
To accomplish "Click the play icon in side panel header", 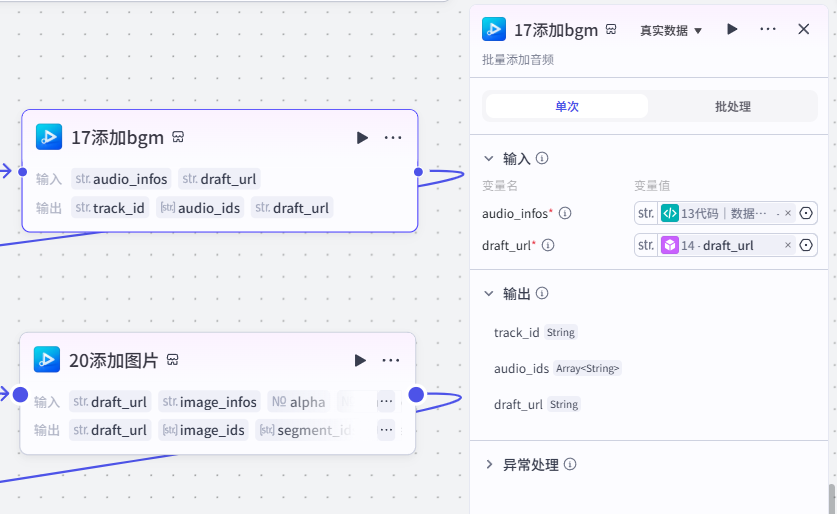I will tap(732, 29).
